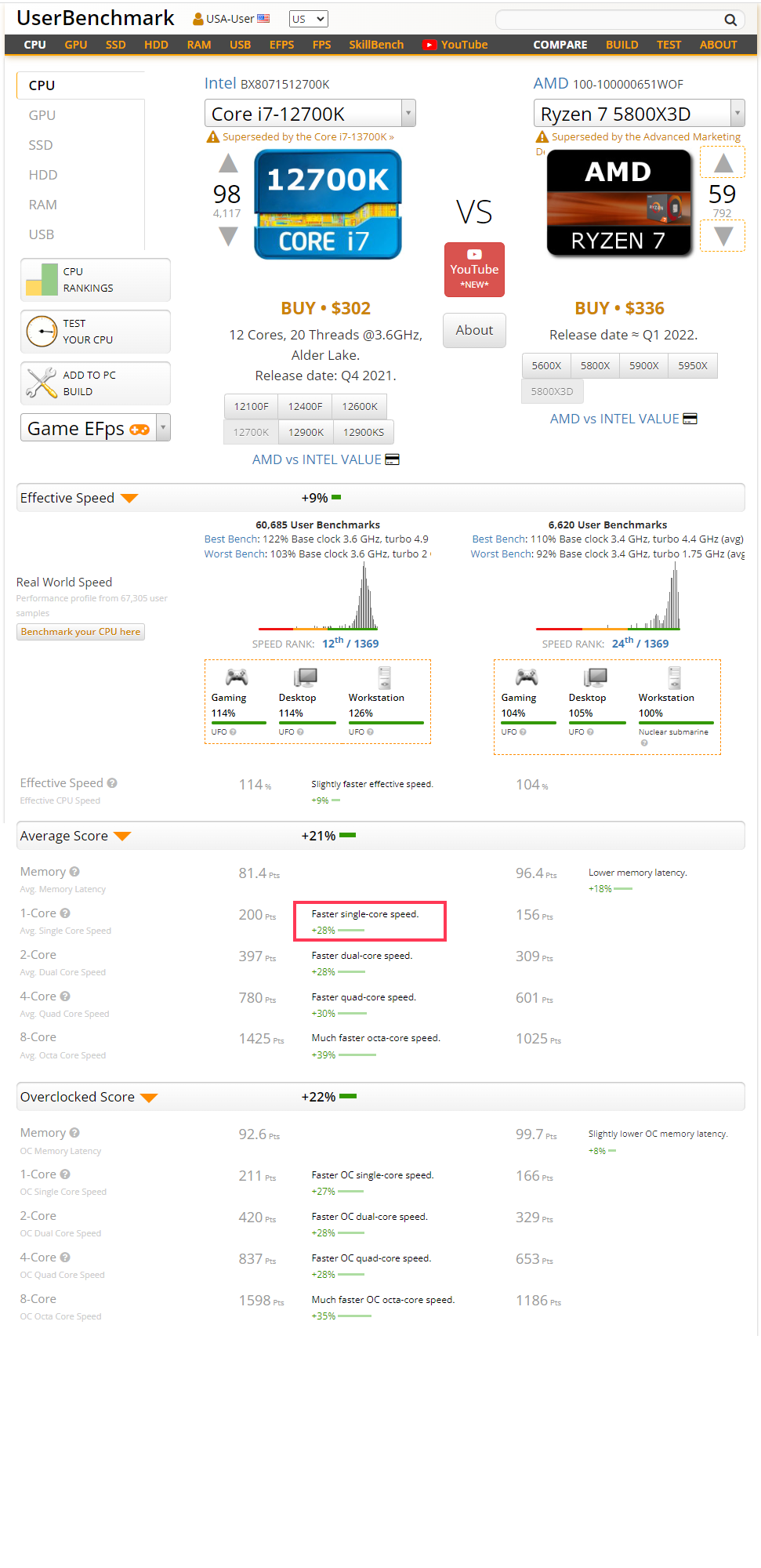Select the 5900X comparison chip
The image size is (761, 1568).
click(644, 365)
